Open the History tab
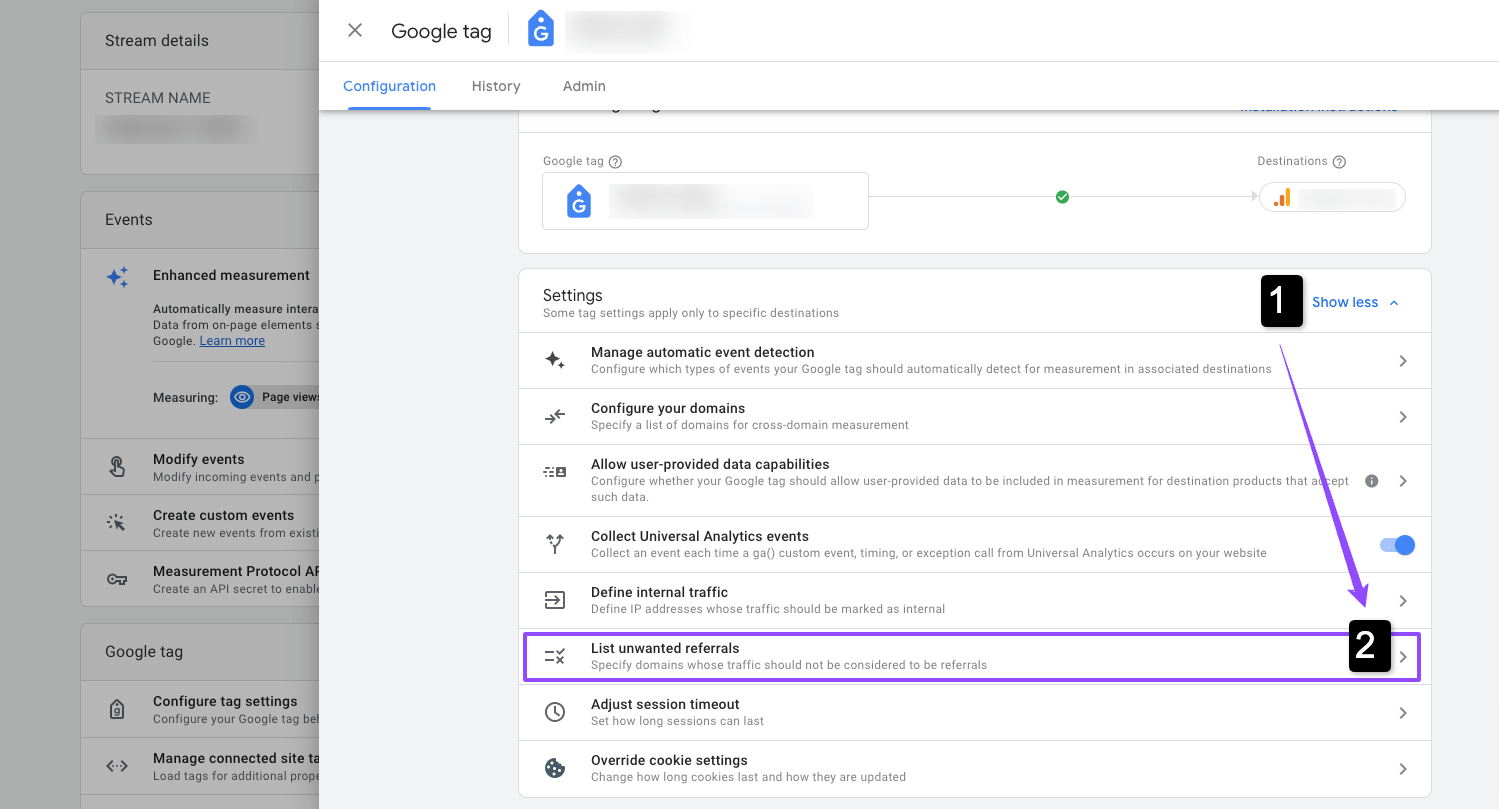This screenshot has width=1499, height=809. (496, 86)
